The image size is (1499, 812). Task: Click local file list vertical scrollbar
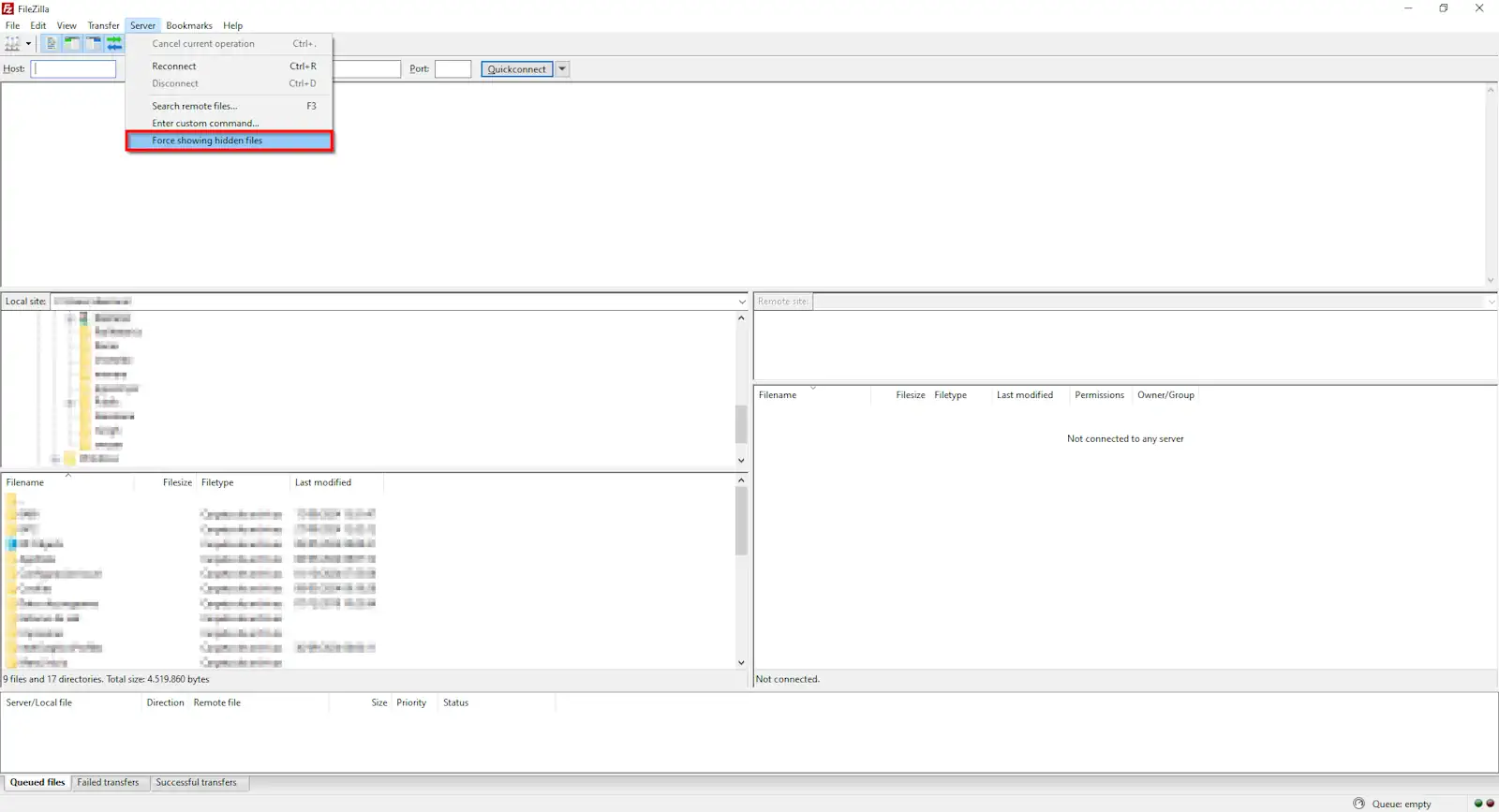click(x=741, y=524)
